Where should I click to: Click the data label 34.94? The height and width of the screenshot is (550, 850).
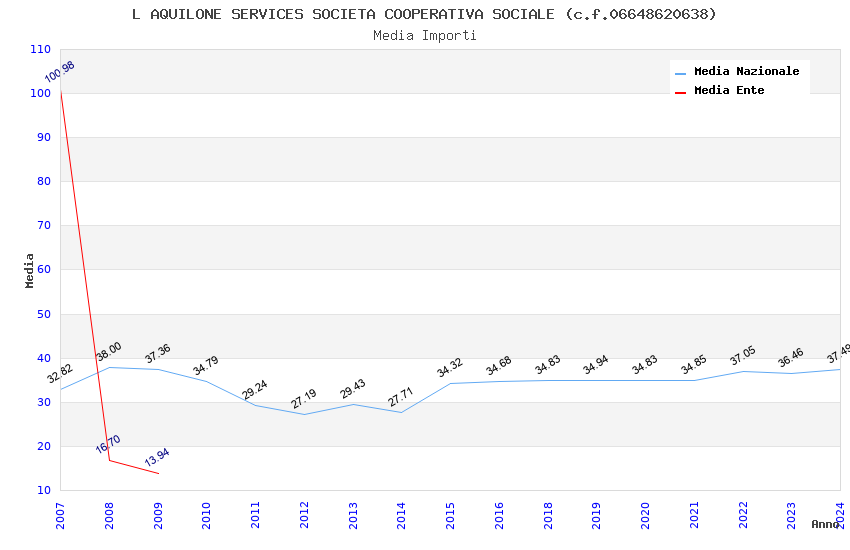[596, 365]
